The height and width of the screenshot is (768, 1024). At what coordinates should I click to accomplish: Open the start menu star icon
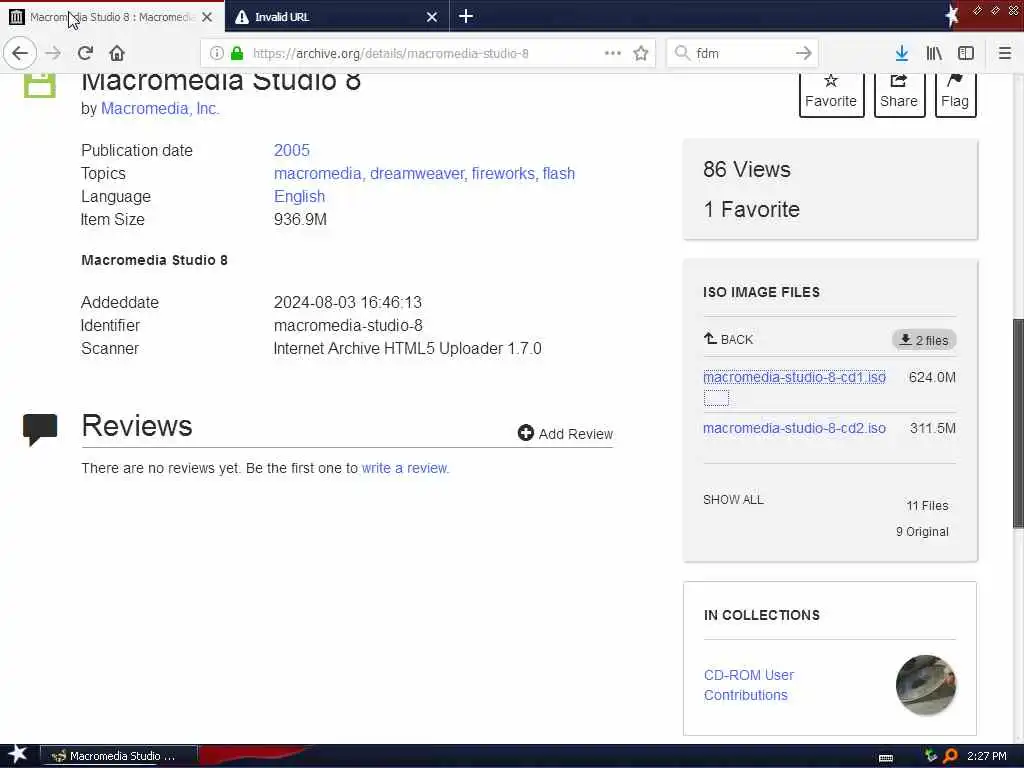(x=18, y=755)
